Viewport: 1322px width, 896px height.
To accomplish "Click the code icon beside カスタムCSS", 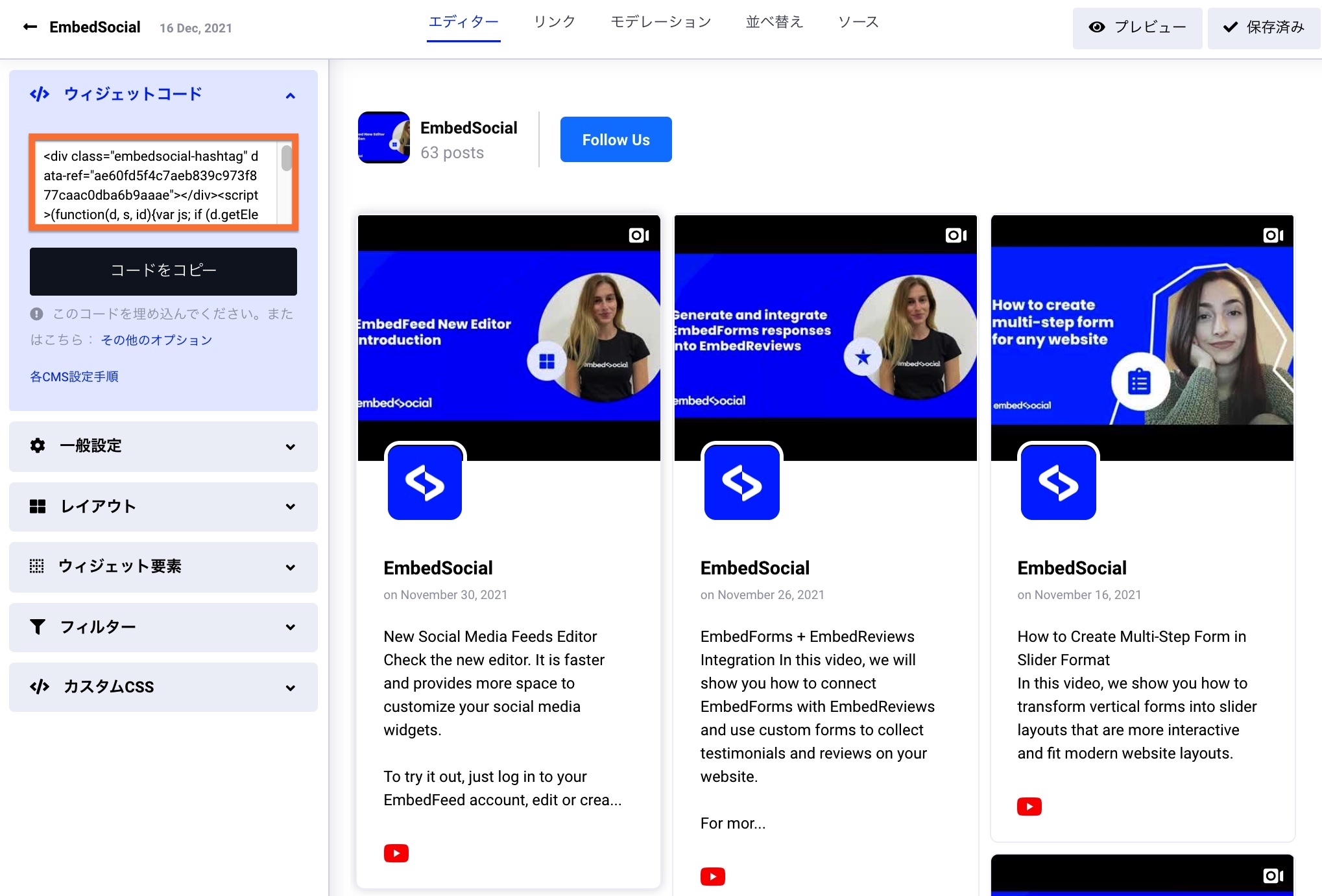I will [40, 687].
